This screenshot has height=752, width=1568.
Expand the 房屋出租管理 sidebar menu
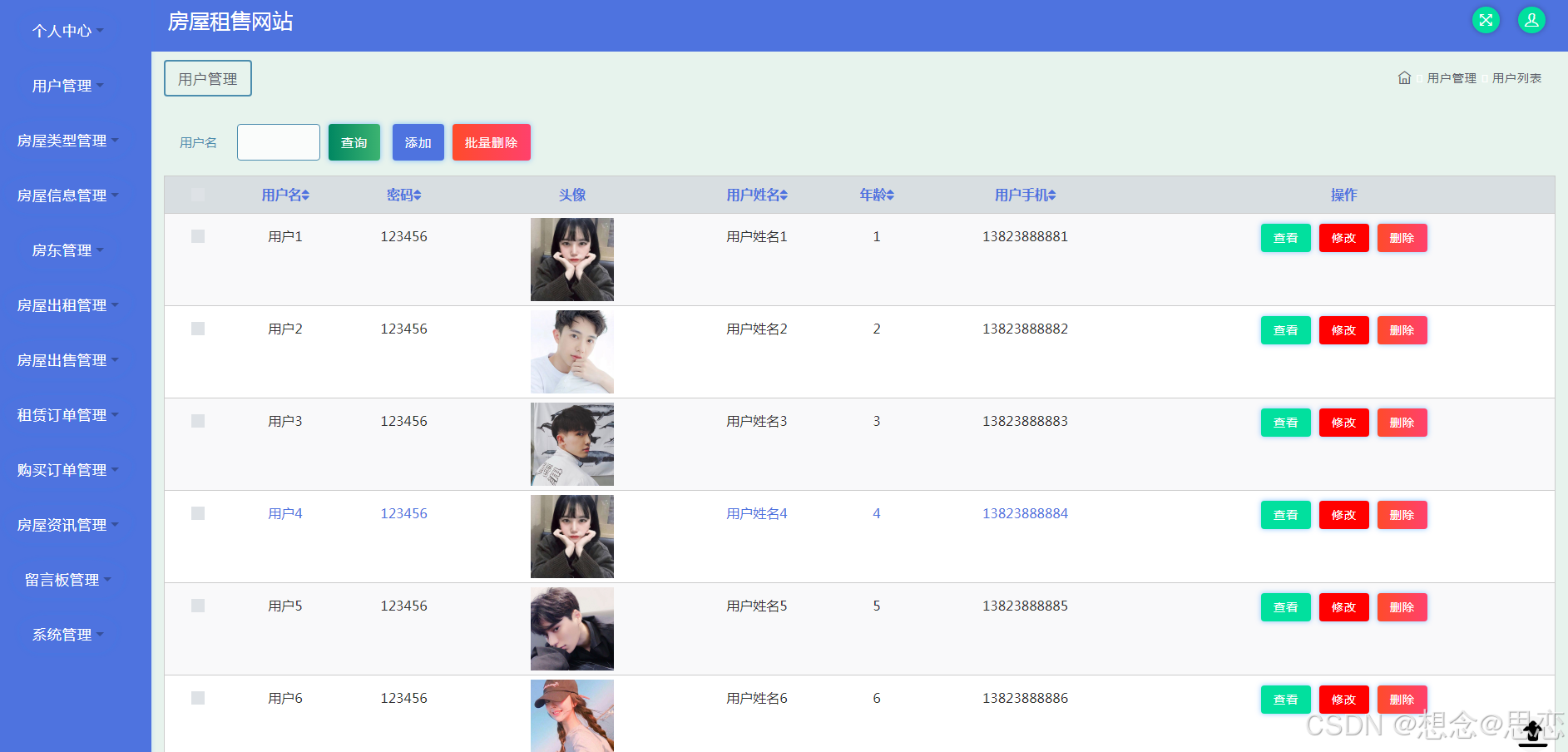point(68,305)
